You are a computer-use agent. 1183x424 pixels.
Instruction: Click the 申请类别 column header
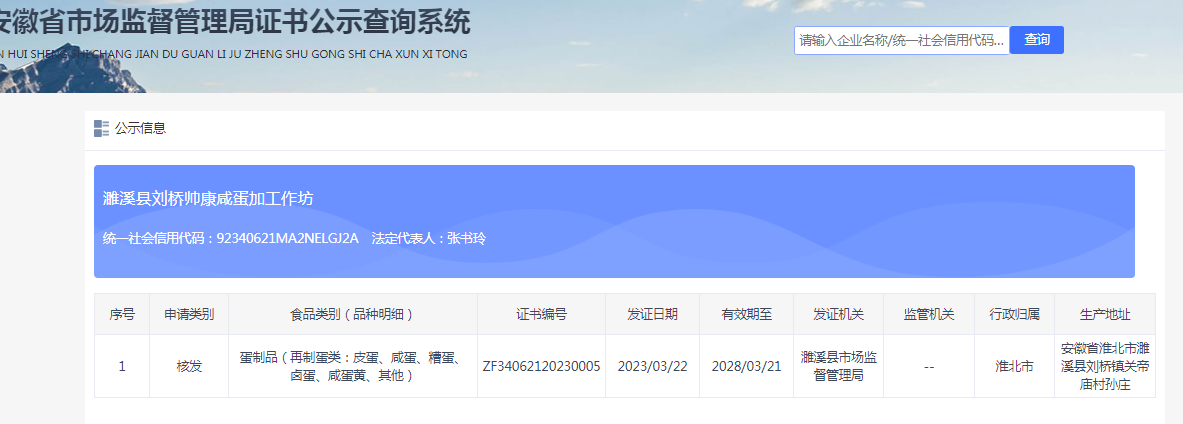coord(189,314)
